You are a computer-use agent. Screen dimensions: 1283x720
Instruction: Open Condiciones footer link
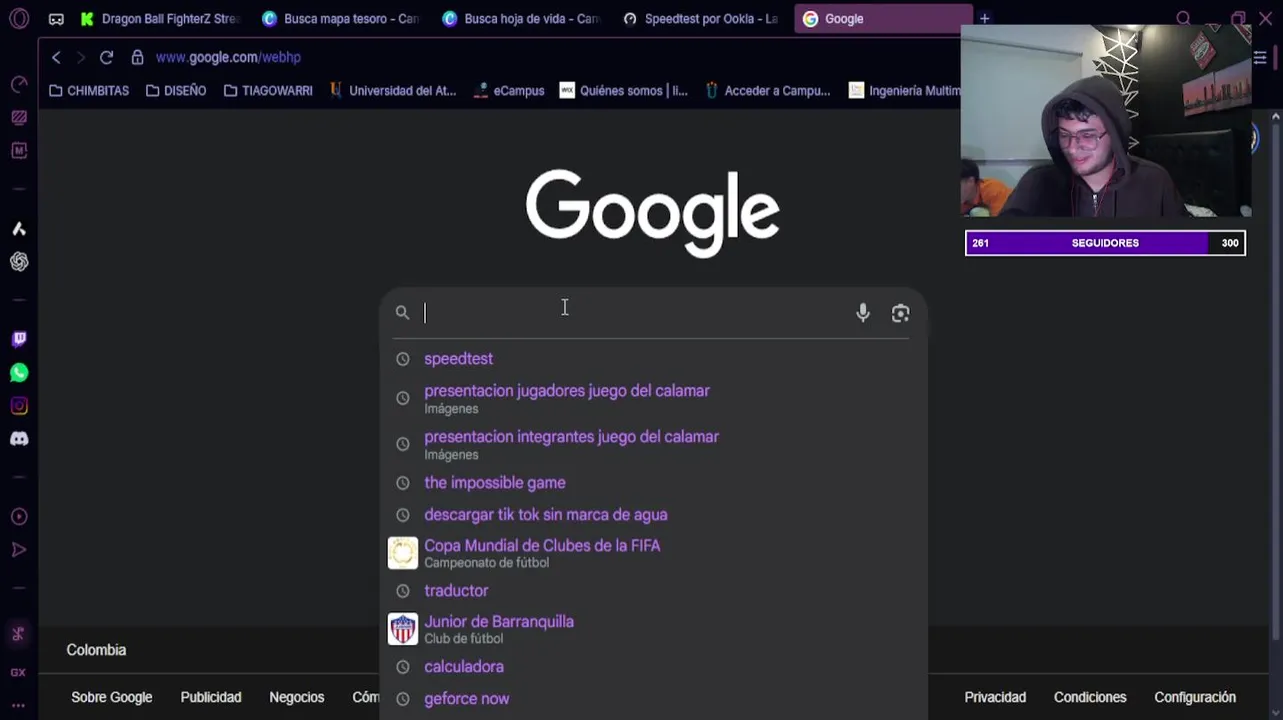coord(1090,698)
